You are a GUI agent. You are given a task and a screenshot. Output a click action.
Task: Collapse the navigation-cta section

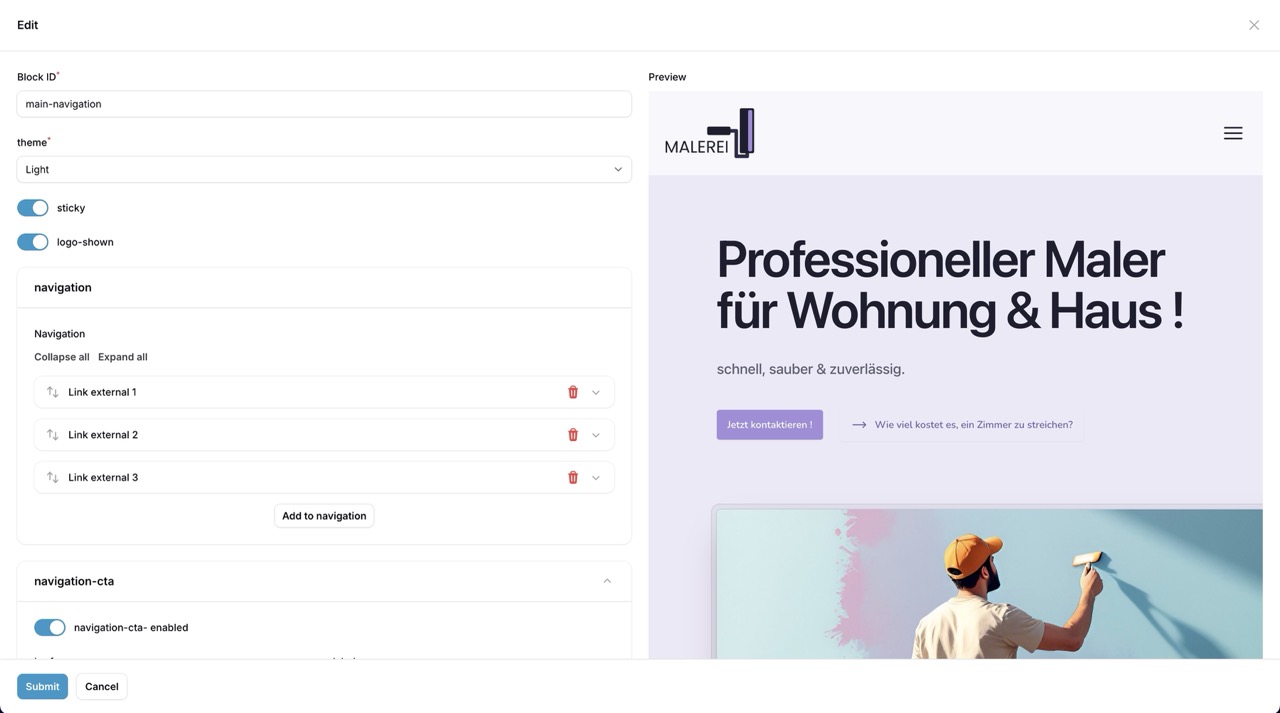(x=606, y=581)
